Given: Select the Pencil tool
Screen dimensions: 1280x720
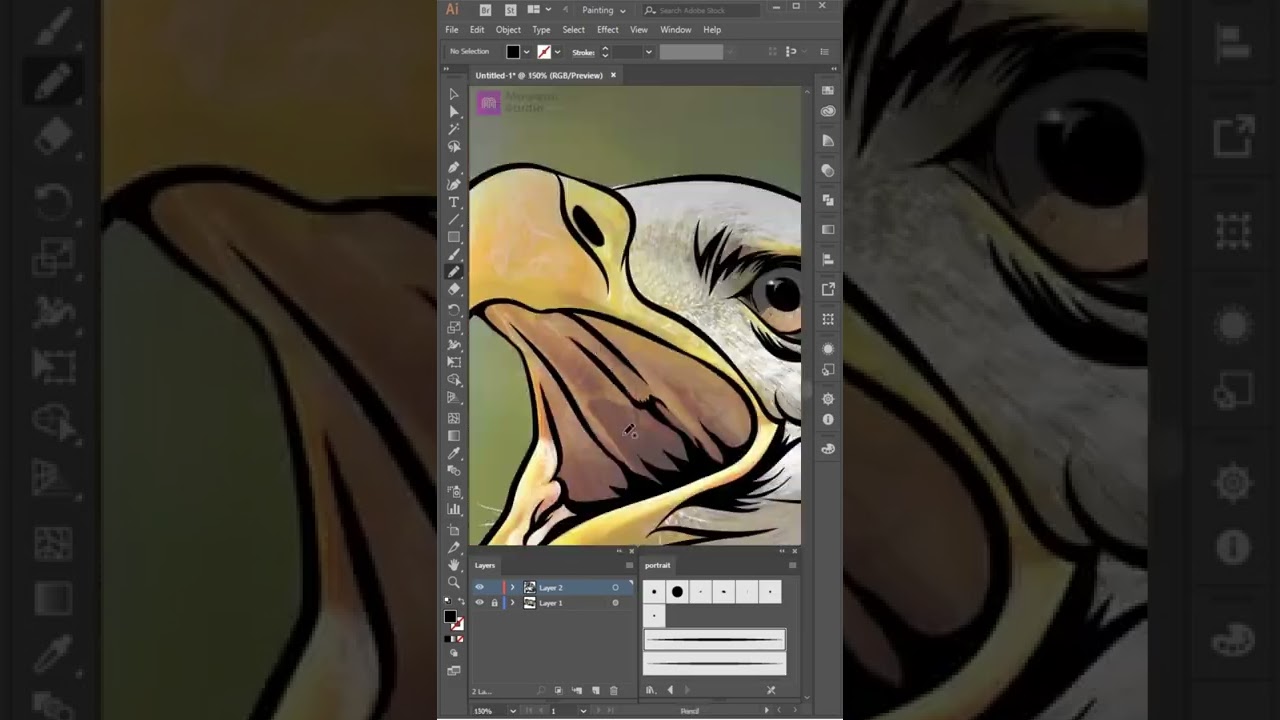Looking at the screenshot, I should [454, 272].
